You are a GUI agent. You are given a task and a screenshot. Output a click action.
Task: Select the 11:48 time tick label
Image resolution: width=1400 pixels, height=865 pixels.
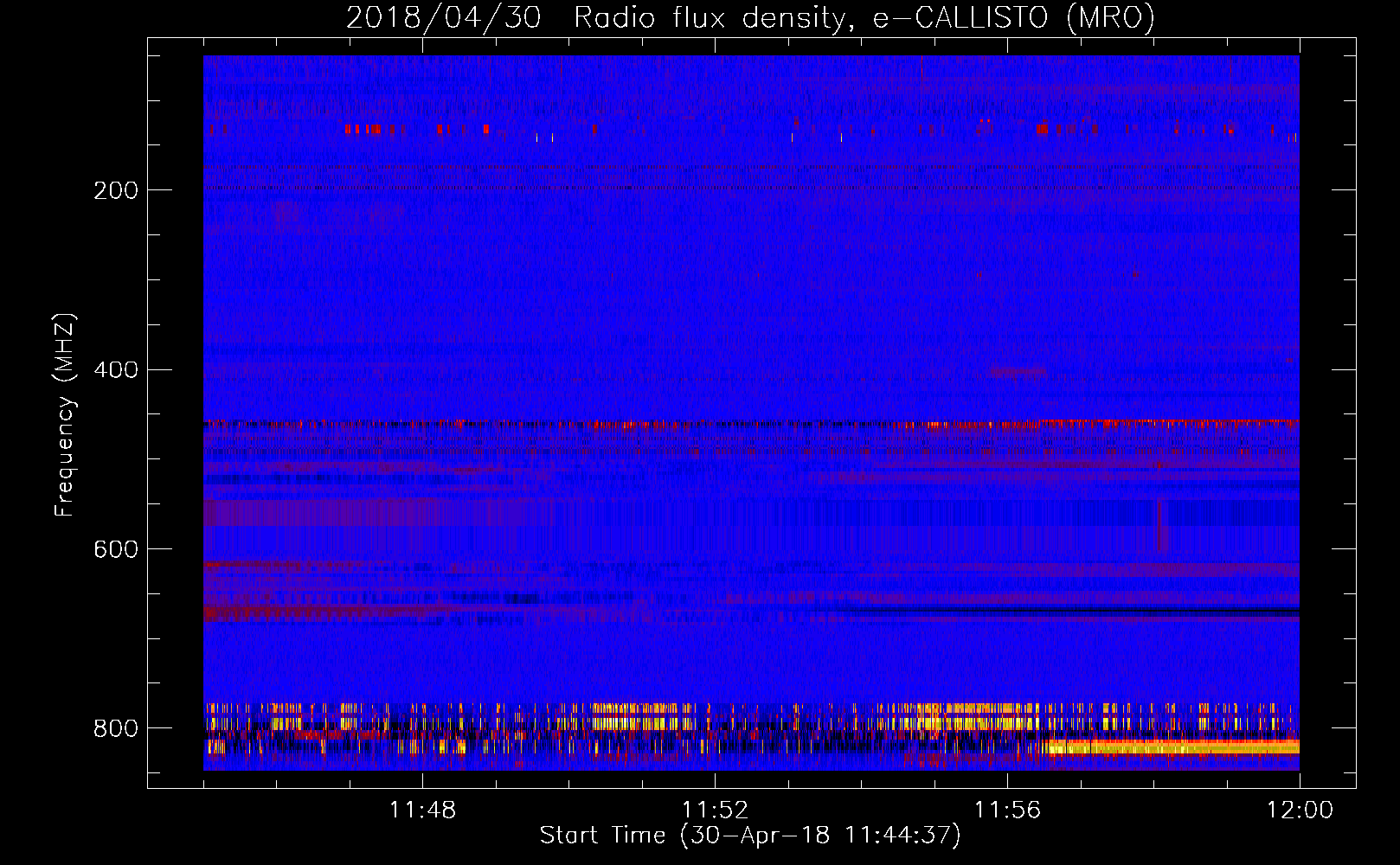click(x=422, y=810)
